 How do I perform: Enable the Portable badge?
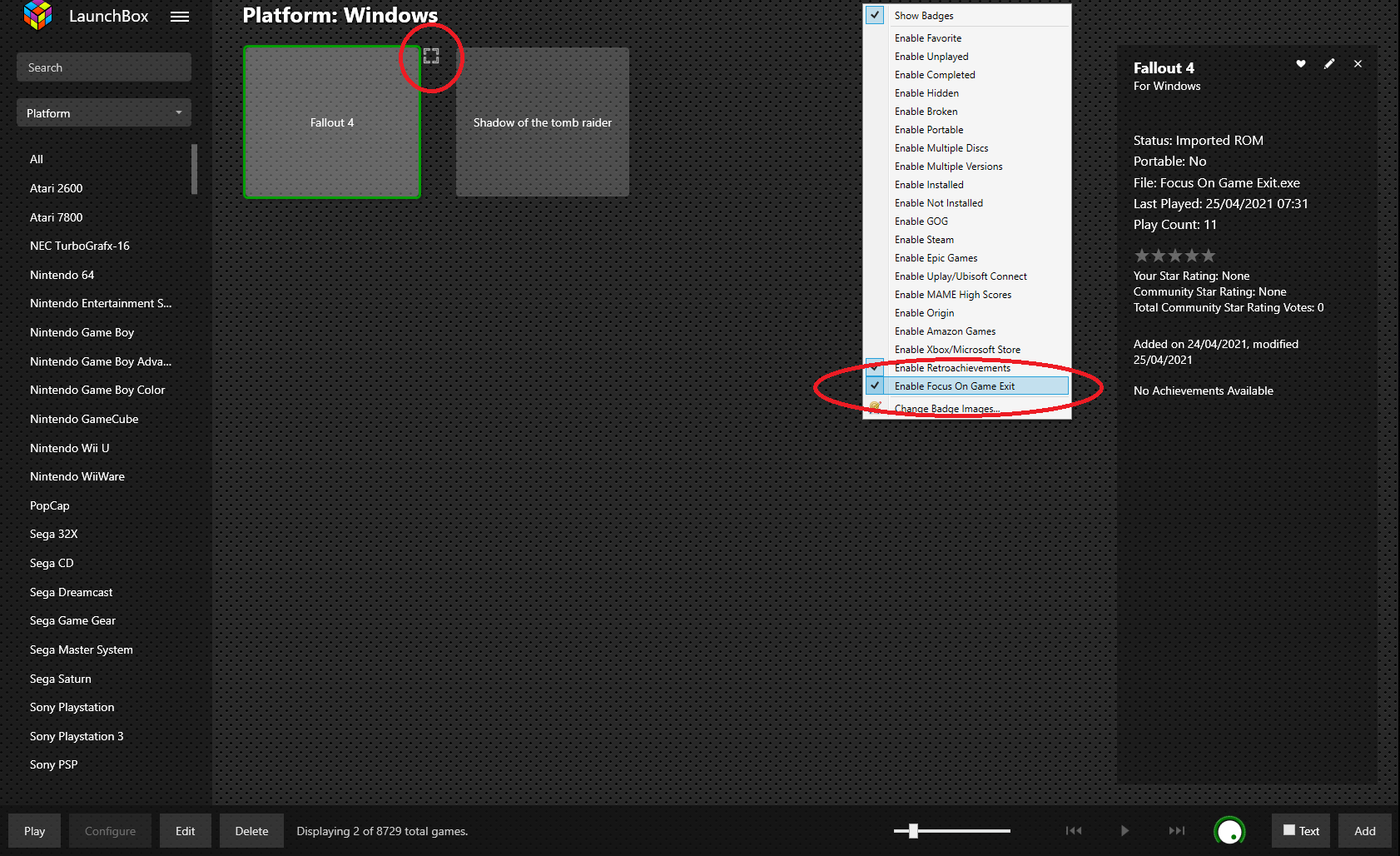pyautogui.click(x=966, y=130)
